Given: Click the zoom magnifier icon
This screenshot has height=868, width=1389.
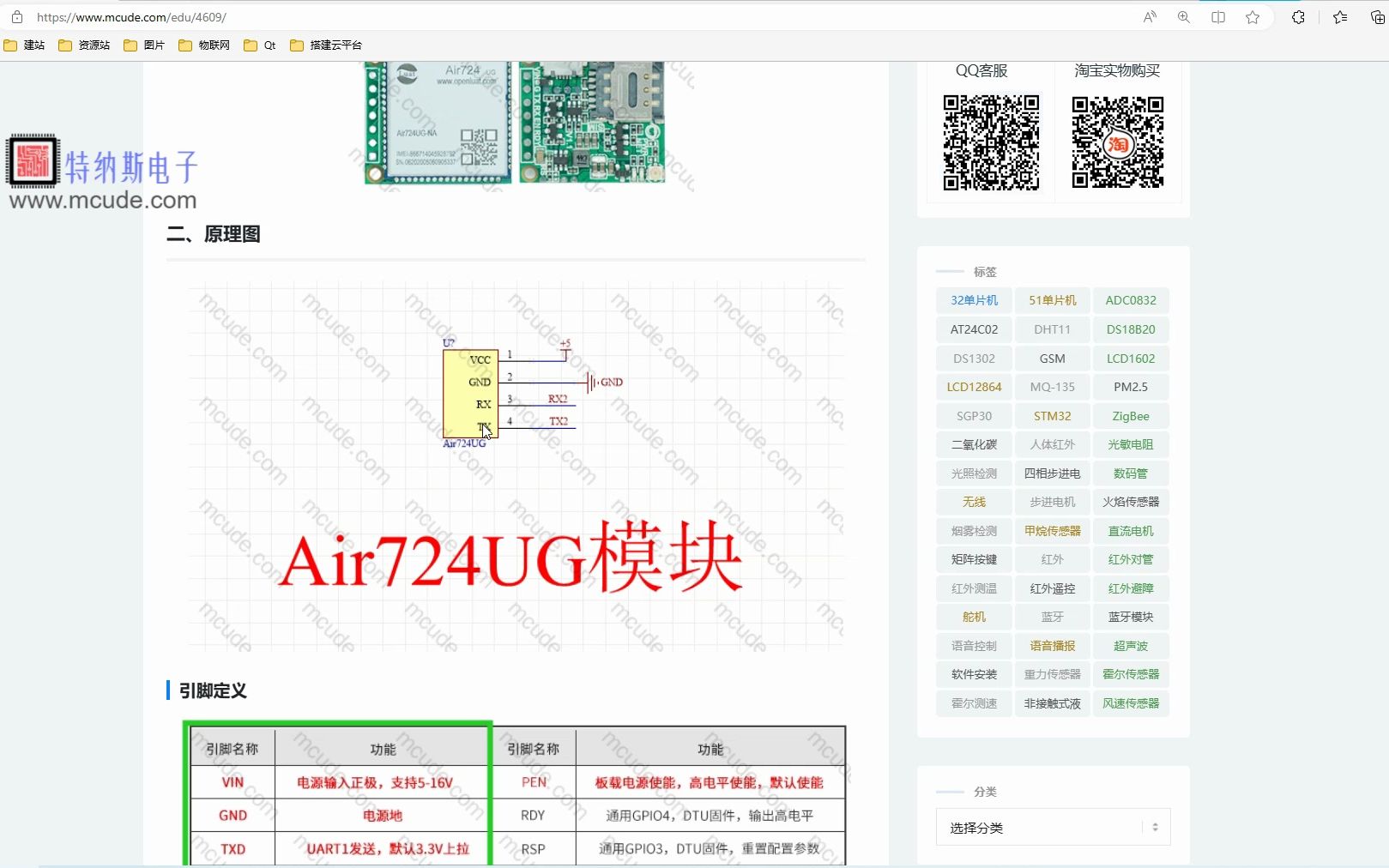Looking at the screenshot, I should pos(1184,17).
